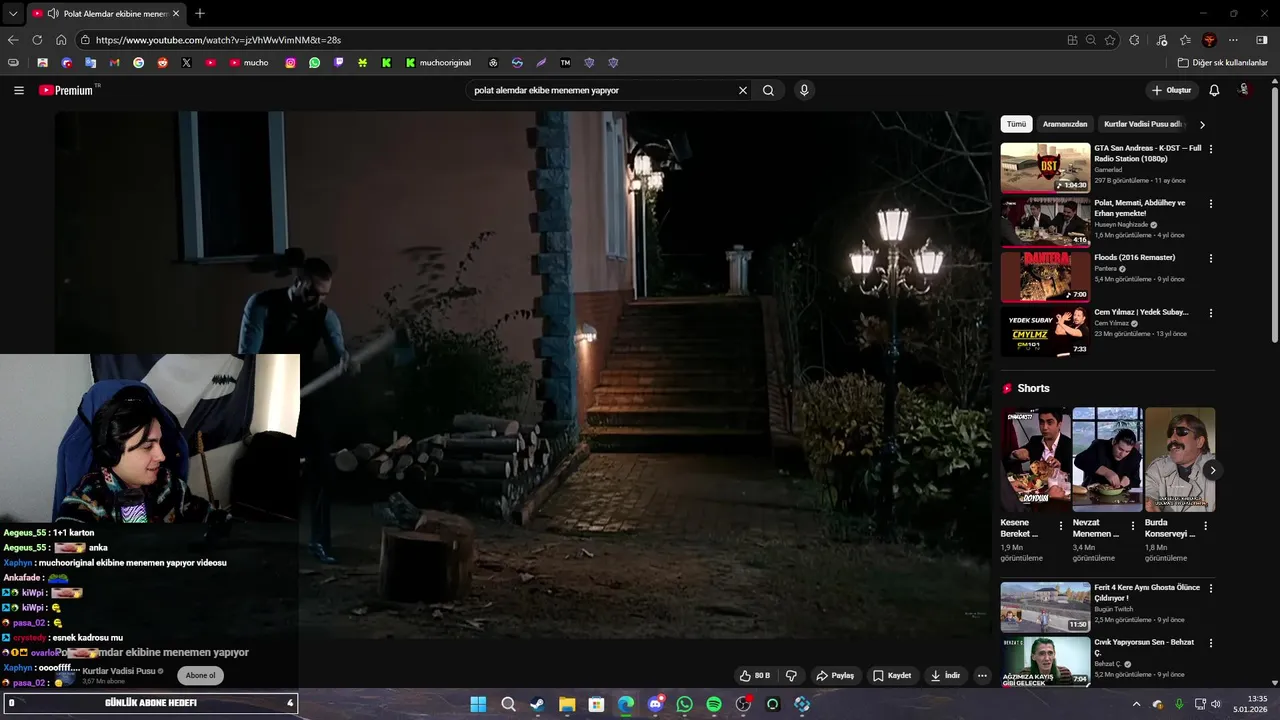Like the video with the thumbs-up button
This screenshot has width=1280, height=720.
point(755,676)
